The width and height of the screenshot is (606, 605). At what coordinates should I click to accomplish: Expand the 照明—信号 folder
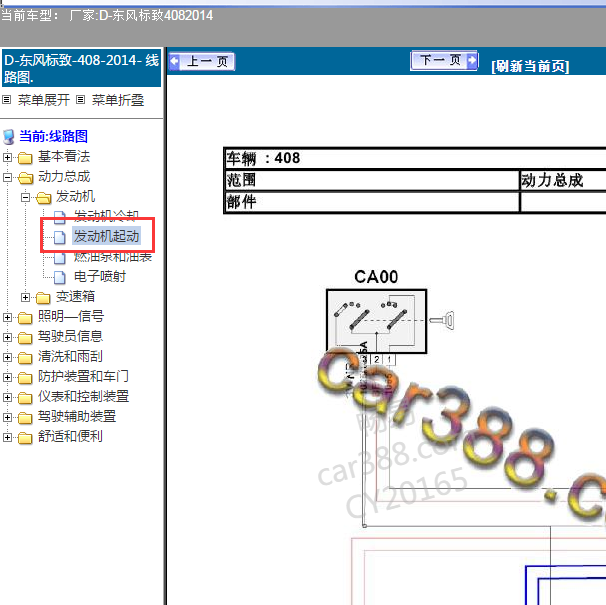click(7, 317)
